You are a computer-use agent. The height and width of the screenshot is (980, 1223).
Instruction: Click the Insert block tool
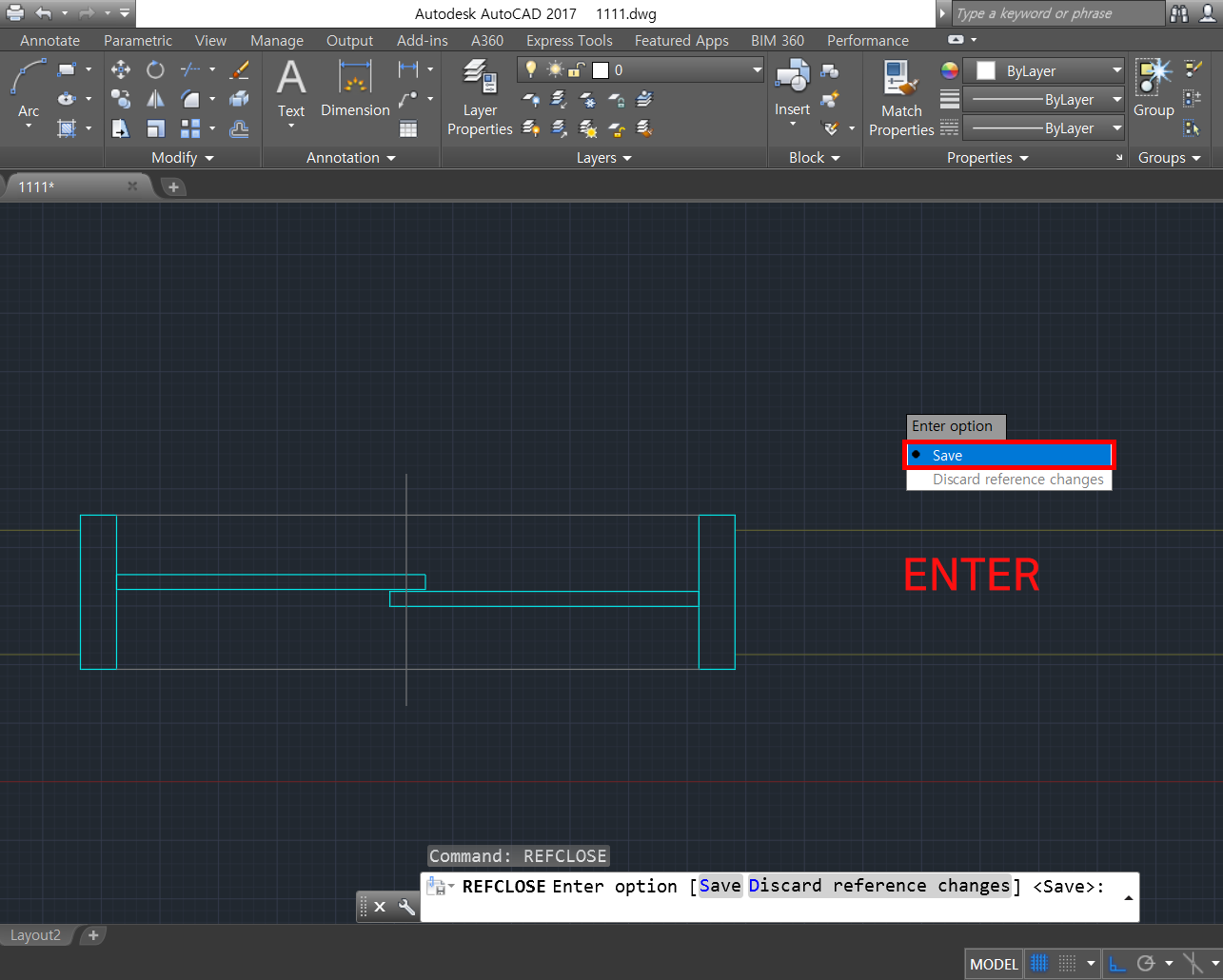792,88
